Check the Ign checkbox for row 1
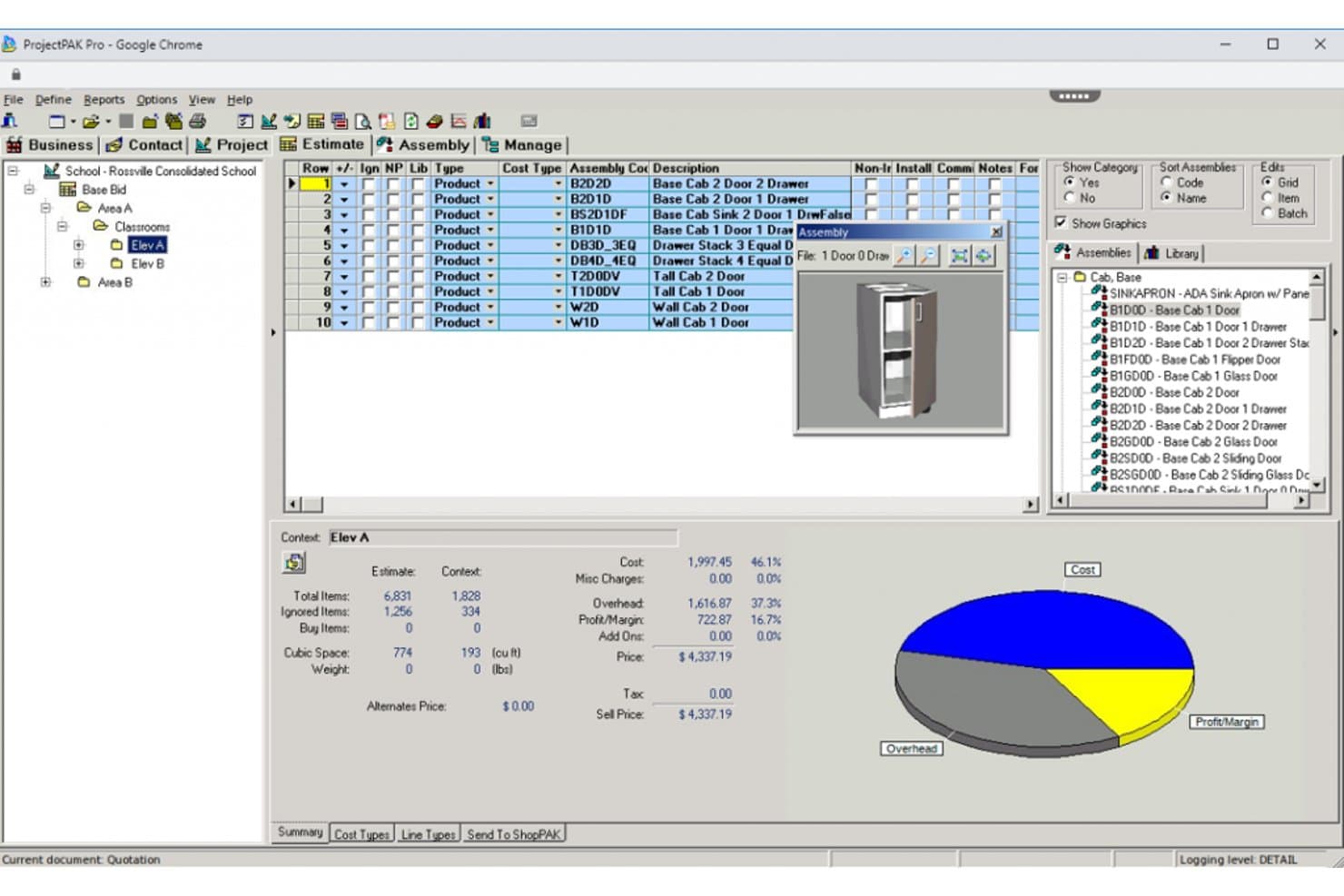 pos(368,184)
